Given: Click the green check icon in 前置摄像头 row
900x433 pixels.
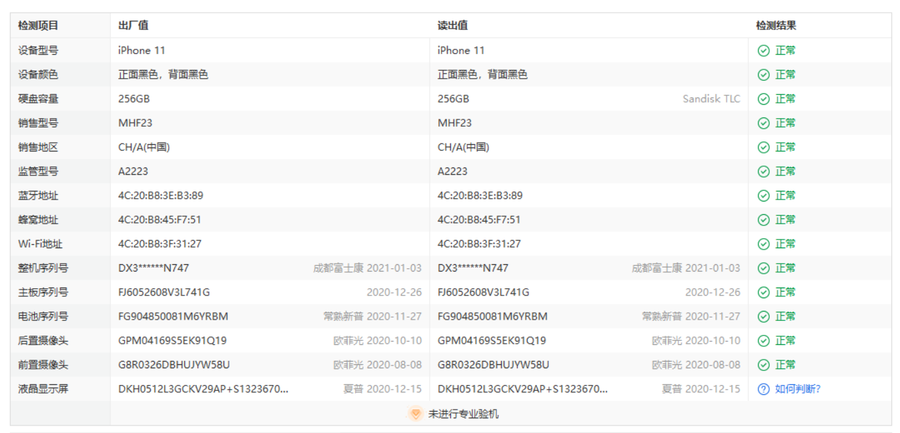Looking at the screenshot, I should click(x=763, y=365).
